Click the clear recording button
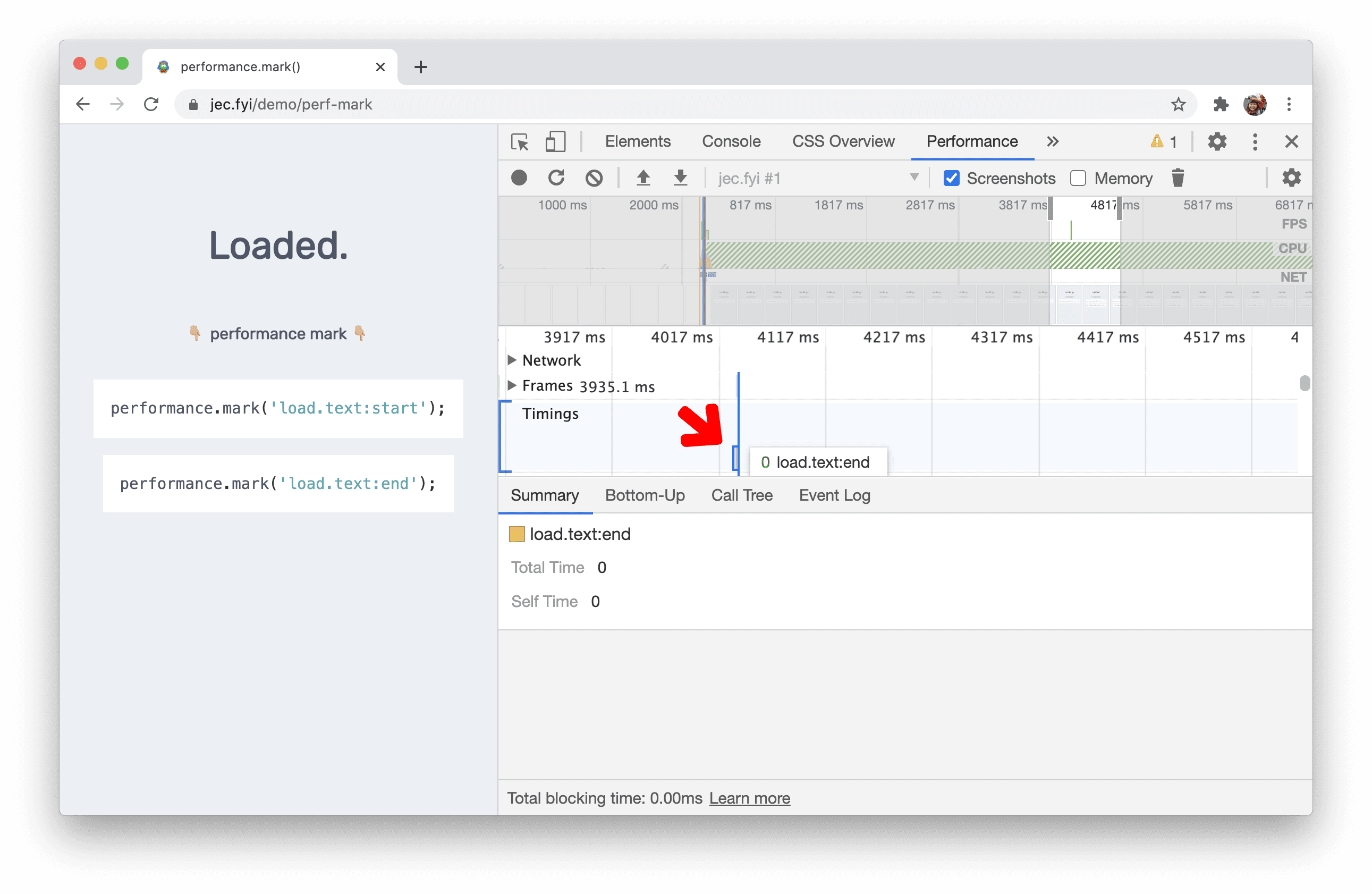 (594, 179)
